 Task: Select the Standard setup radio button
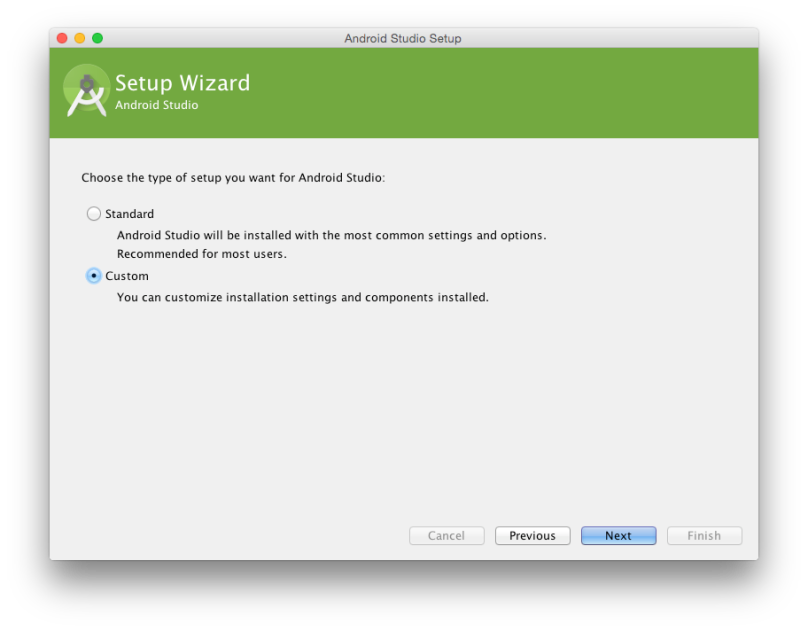[x=93, y=214]
